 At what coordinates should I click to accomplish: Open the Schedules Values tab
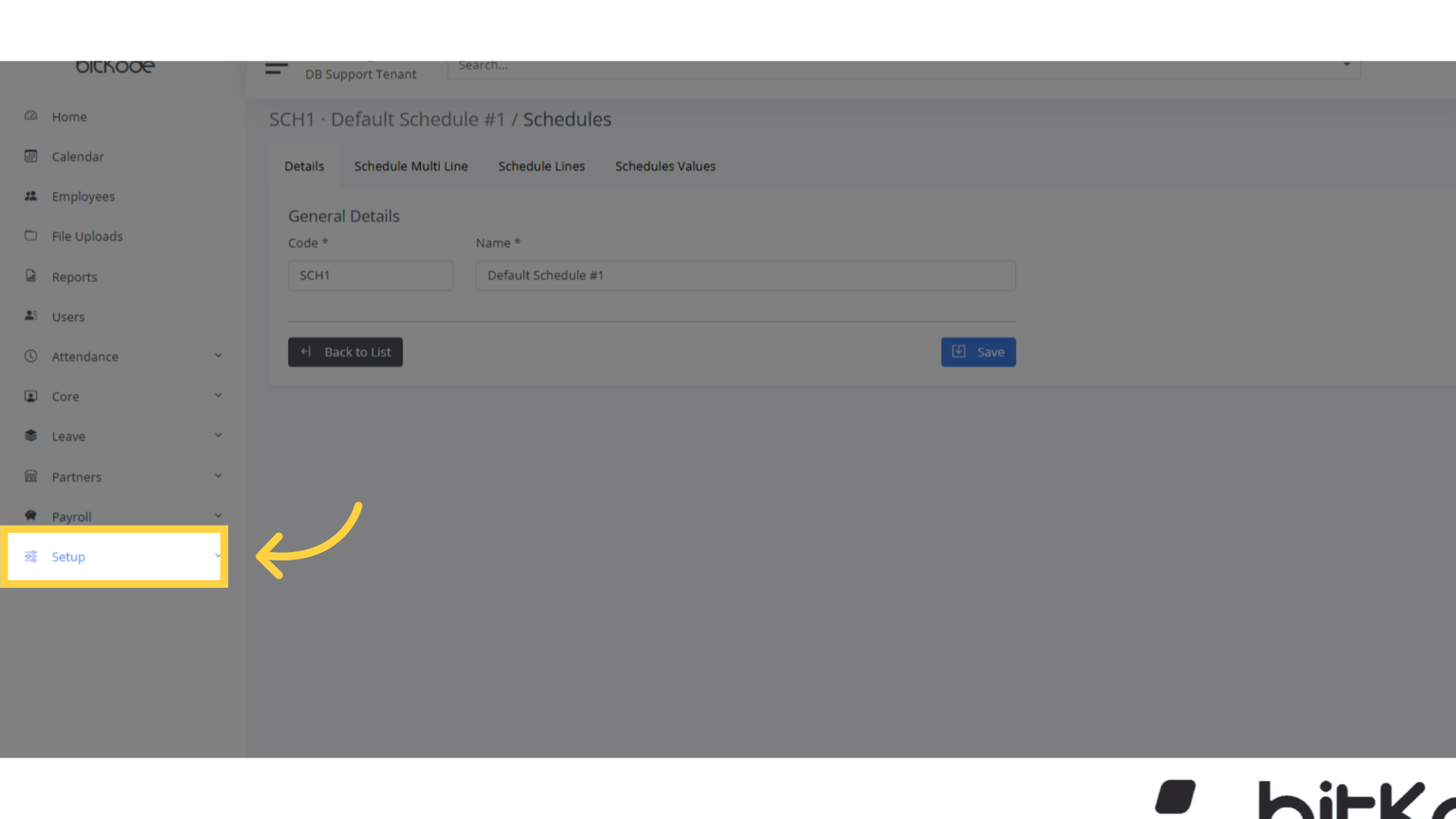point(665,166)
